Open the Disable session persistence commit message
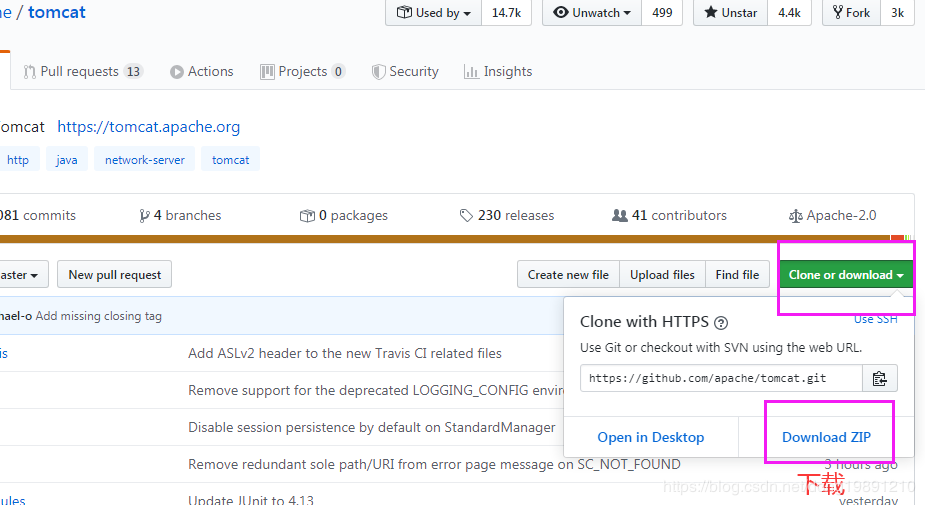 pos(372,427)
